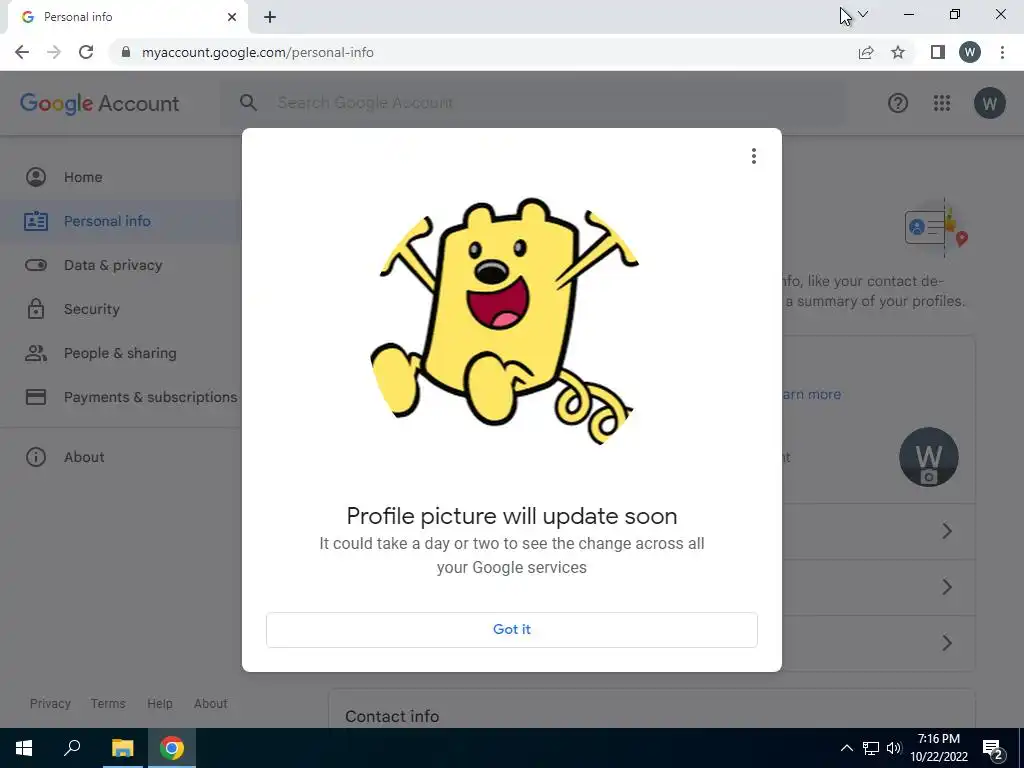
Task: Click the Terms footer link
Action: [108, 703]
